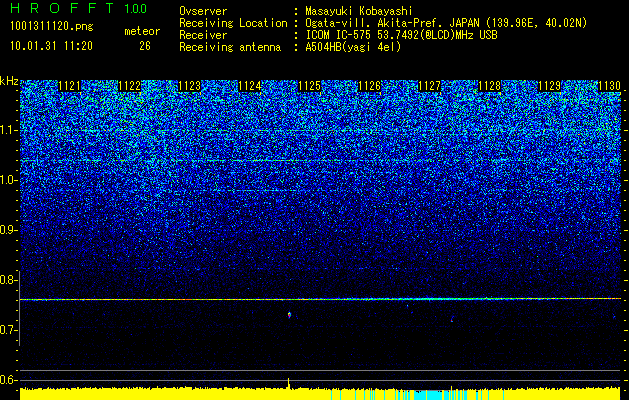Click the 'Receiver' field label
Viewport: 629px width, 400px height.
pos(203,35)
